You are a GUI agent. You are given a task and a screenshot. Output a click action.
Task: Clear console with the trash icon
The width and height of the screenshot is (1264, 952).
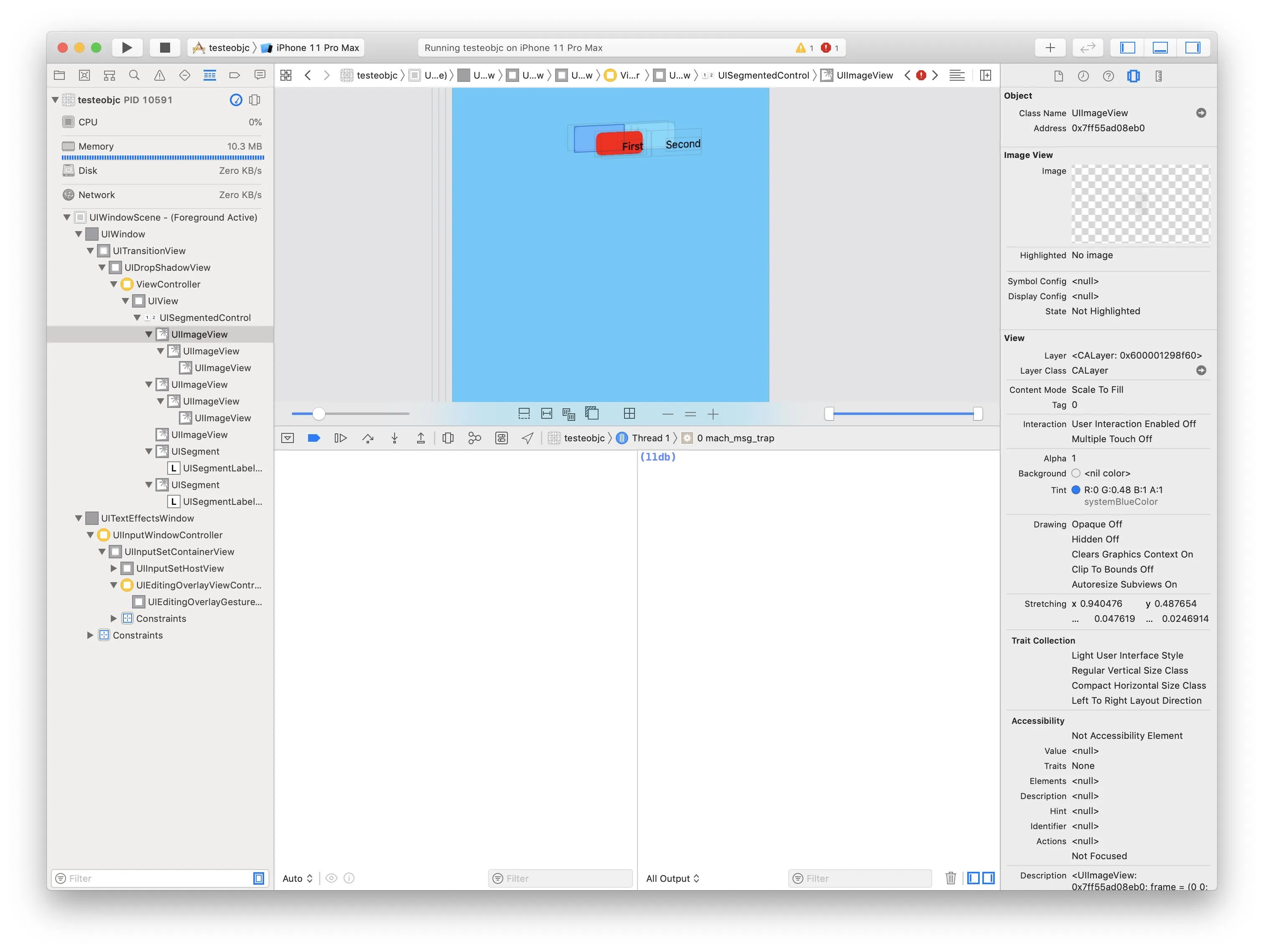click(x=950, y=878)
